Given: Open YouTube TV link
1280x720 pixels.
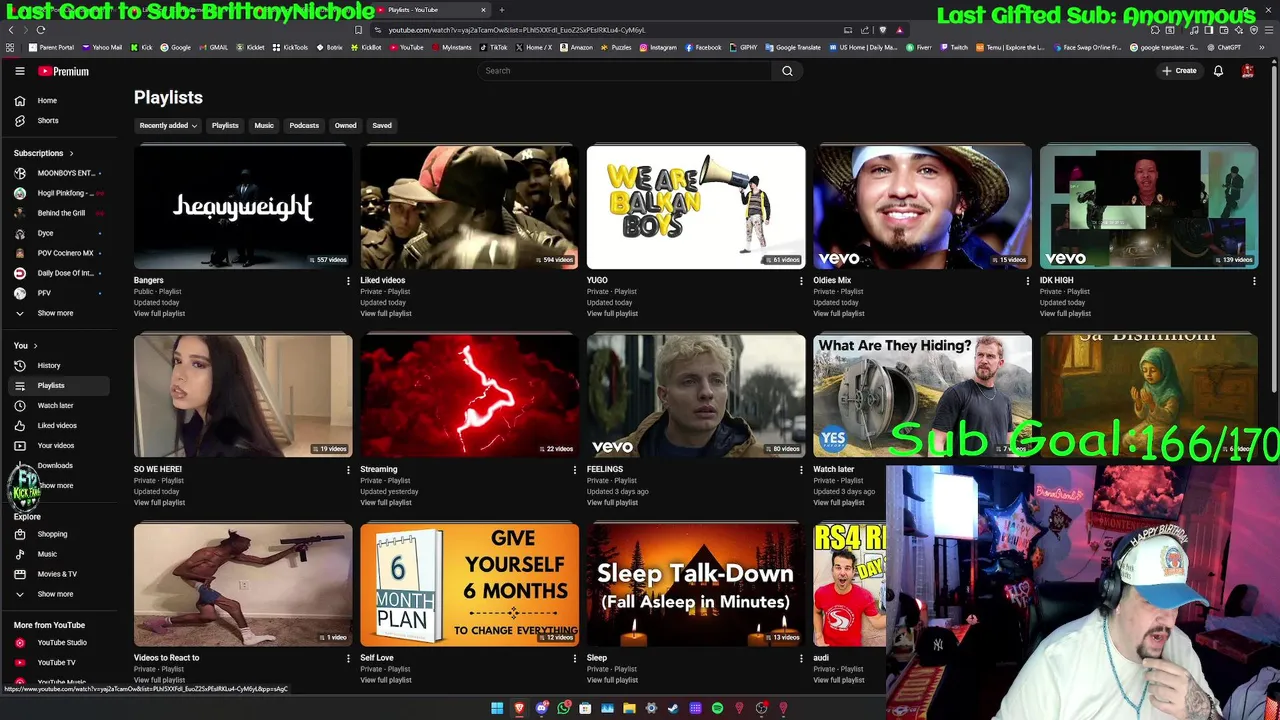Looking at the screenshot, I should click(60, 662).
